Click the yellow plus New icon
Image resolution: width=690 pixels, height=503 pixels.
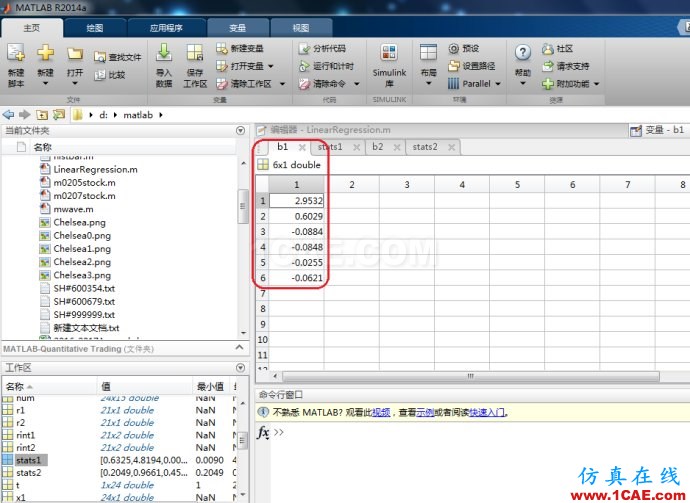45,53
